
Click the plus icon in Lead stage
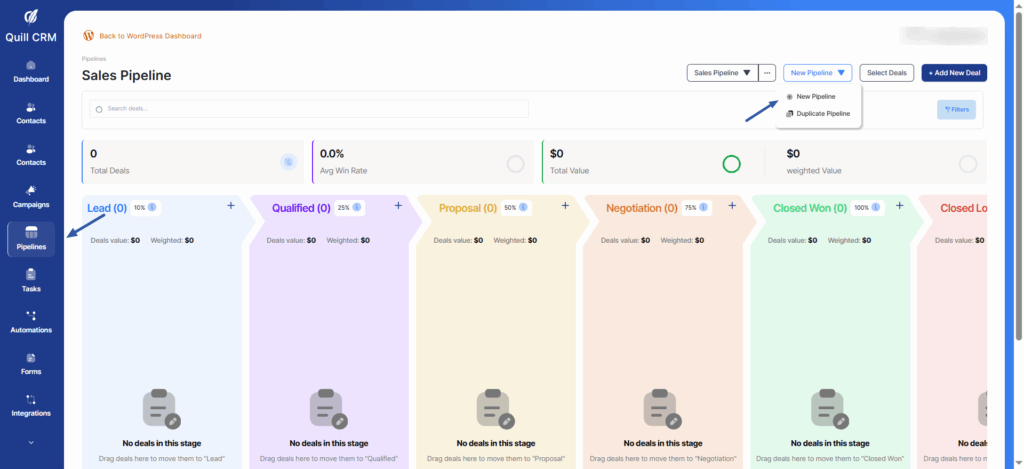click(x=231, y=205)
